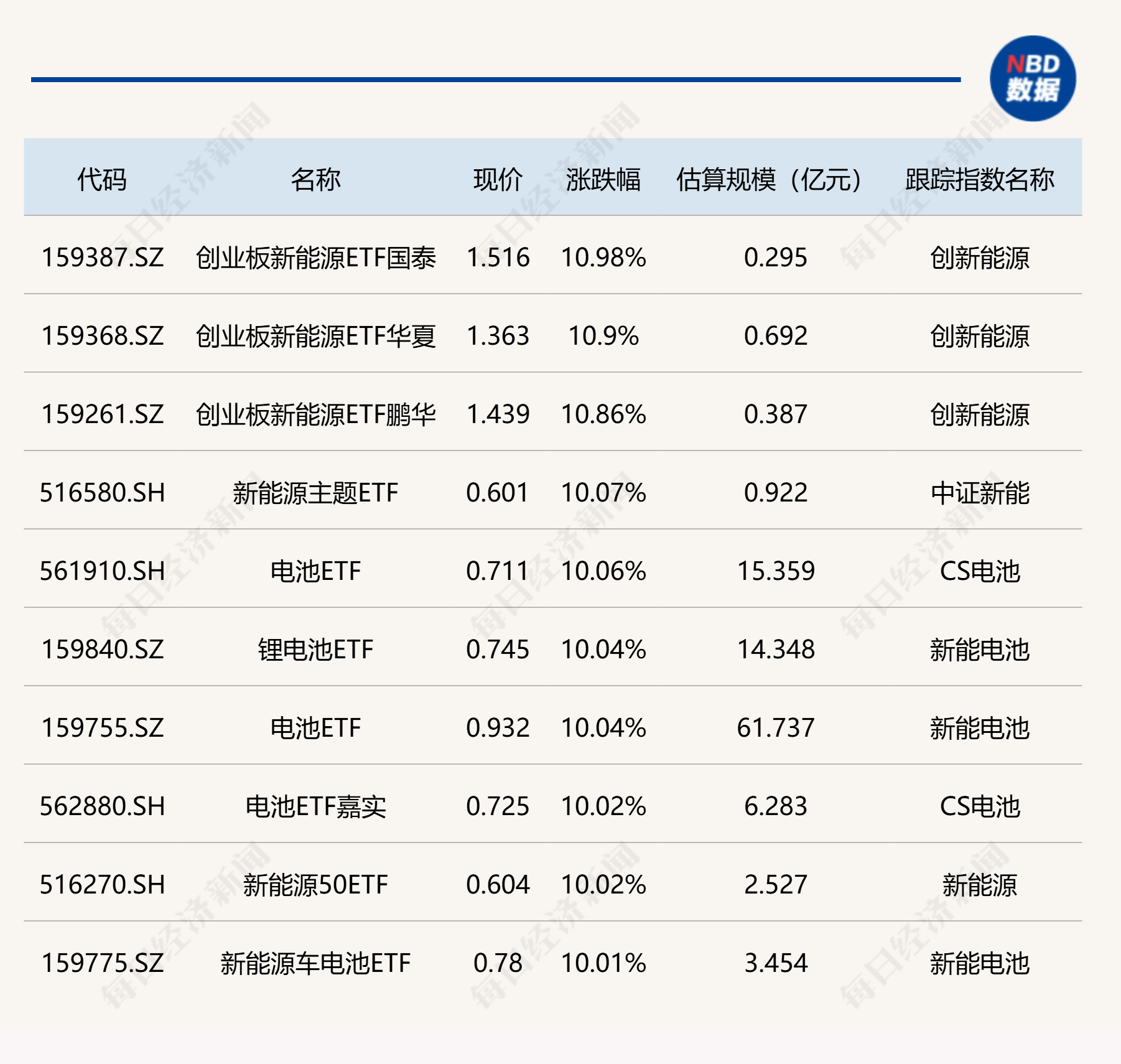Image resolution: width=1121 pixels, height=1064 pixels.
Task: Click the NBD数据 logo badge
Action: point(1033,79)
